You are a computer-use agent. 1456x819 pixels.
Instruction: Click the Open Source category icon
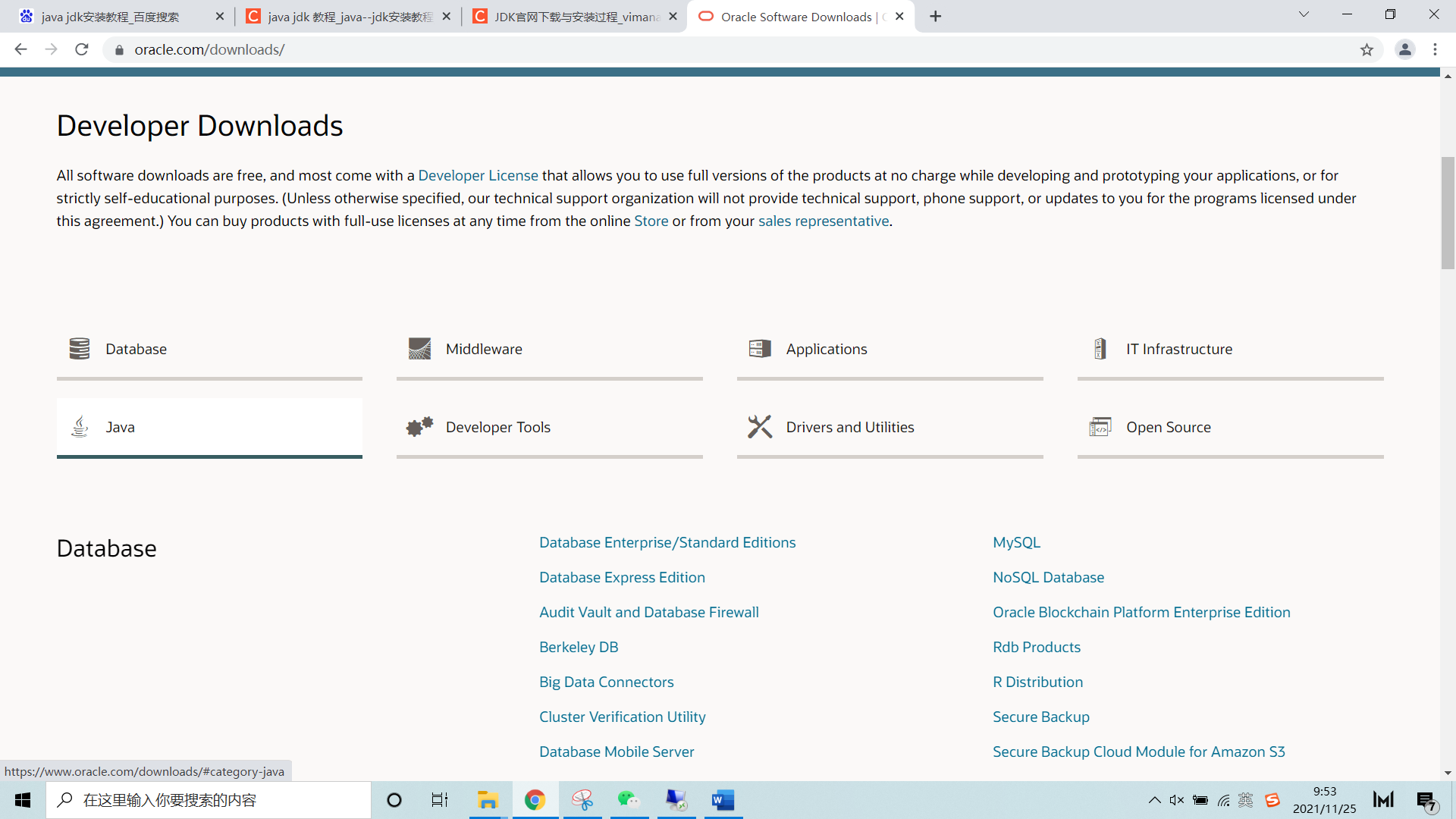pos(1100,427)
